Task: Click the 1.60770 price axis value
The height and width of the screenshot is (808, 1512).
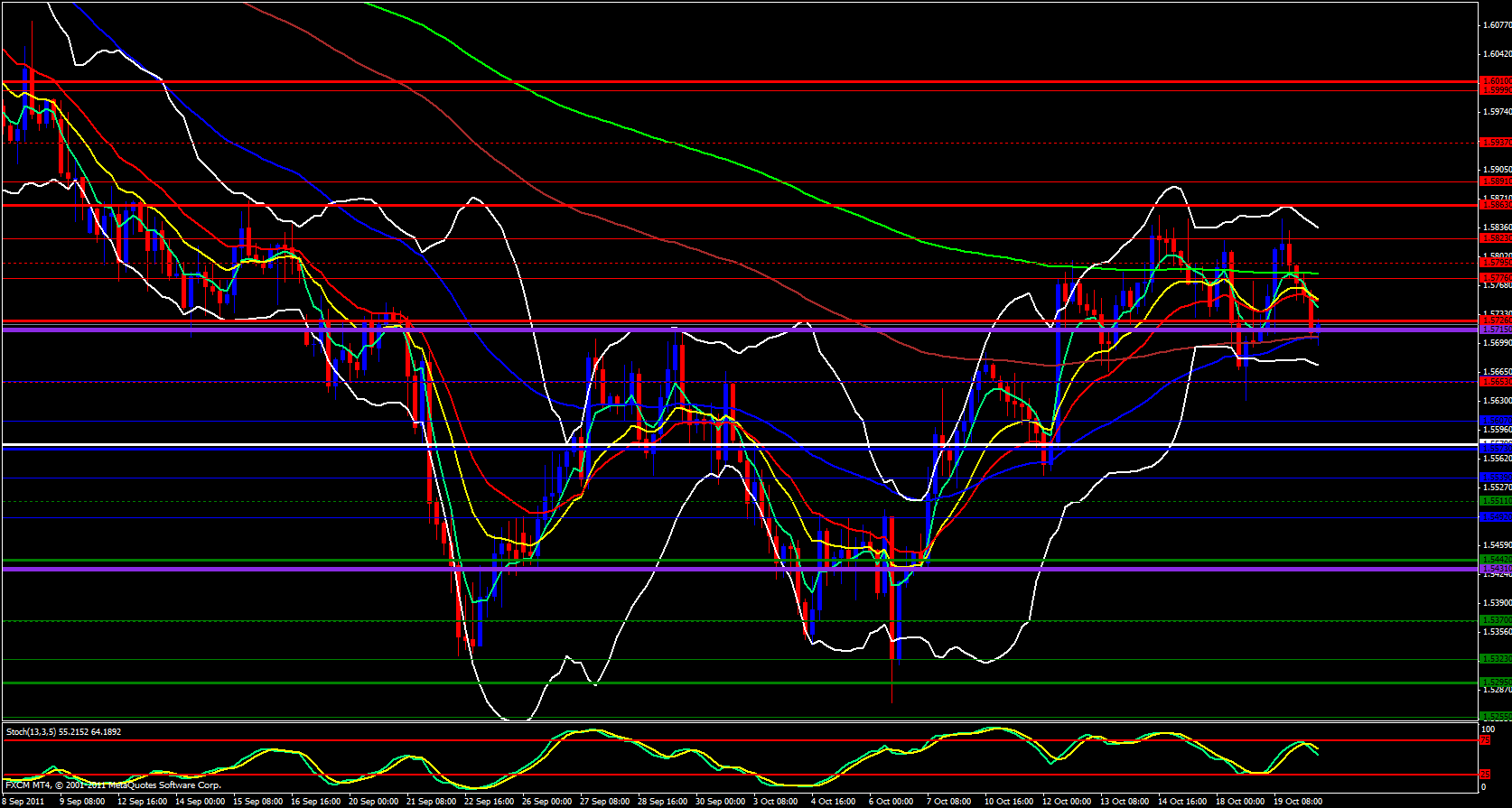Action: (1497, 25)
